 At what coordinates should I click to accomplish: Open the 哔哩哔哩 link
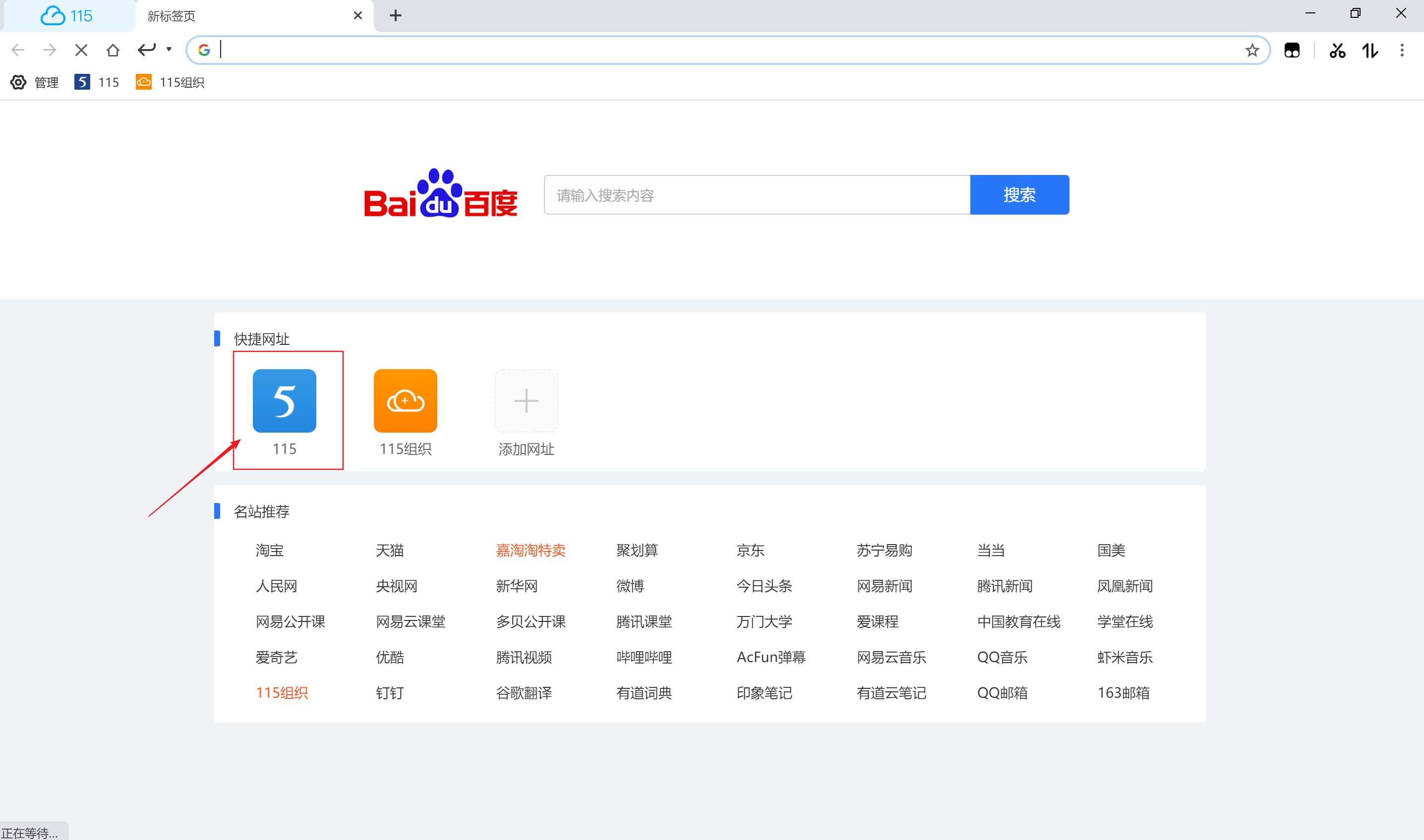click(x=645, y=657)
